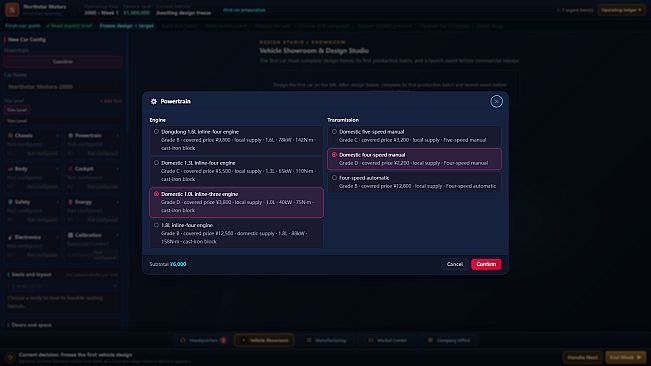Click the Cockpit icon in config panel
Screen dimensions: 651x366
coord(71,169)
